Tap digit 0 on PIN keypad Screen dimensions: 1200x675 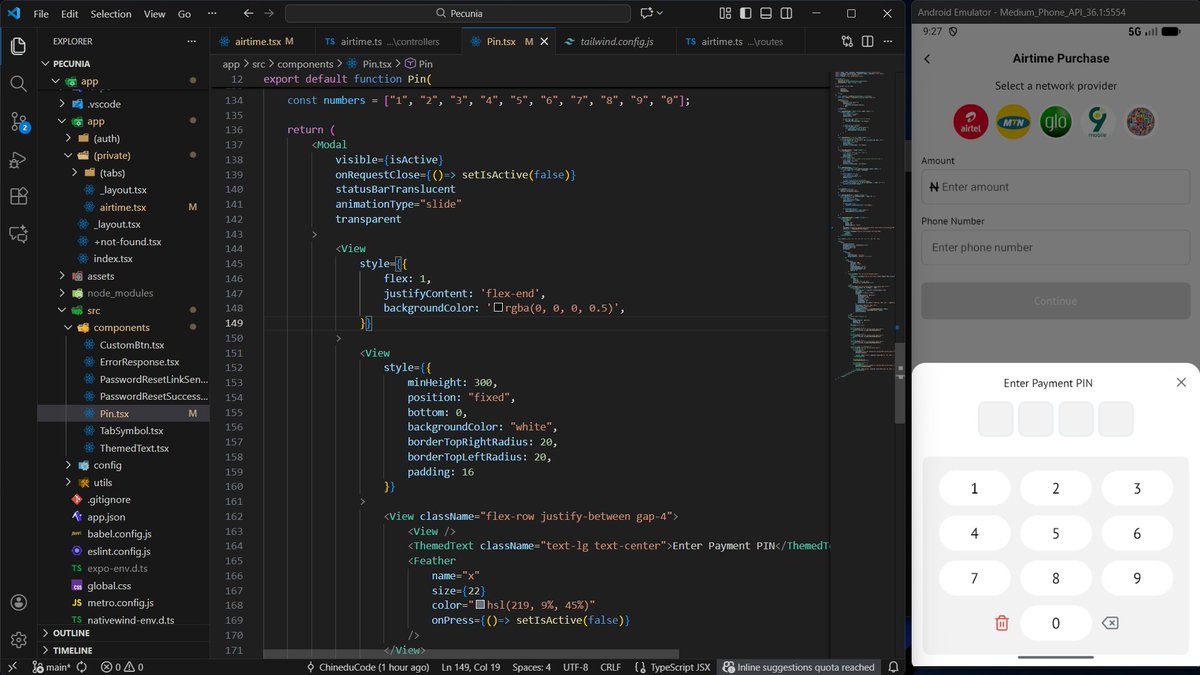coord(1056,623)
